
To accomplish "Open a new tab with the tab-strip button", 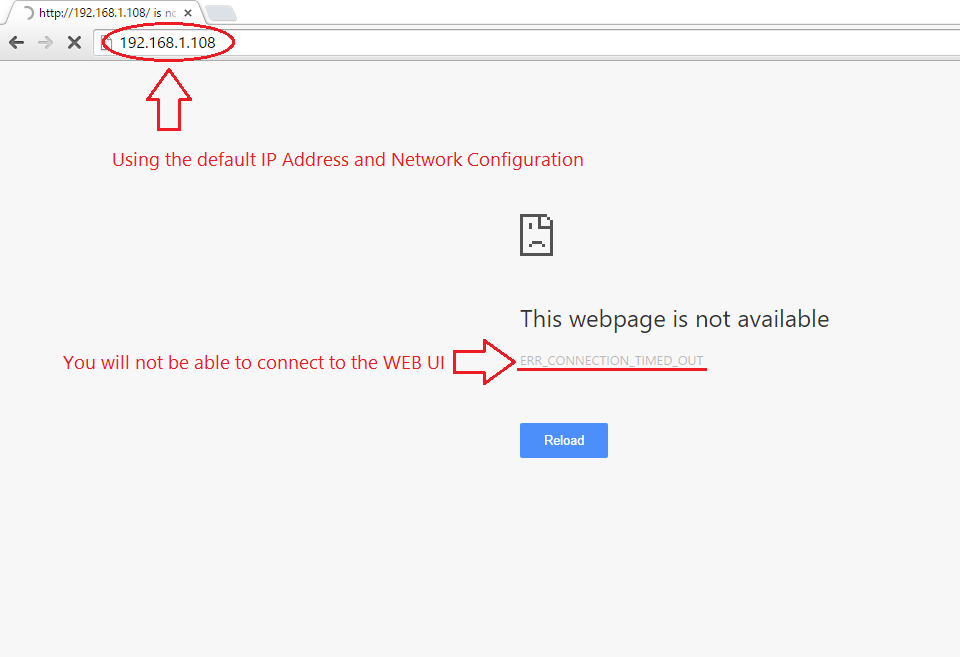I will 220,13.
